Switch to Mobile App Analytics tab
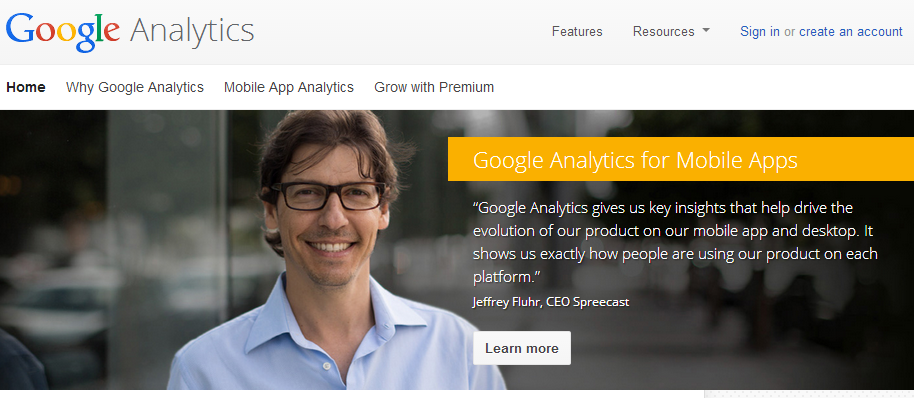This screenshot has height=398, width=914. click(x=289, y=87)
